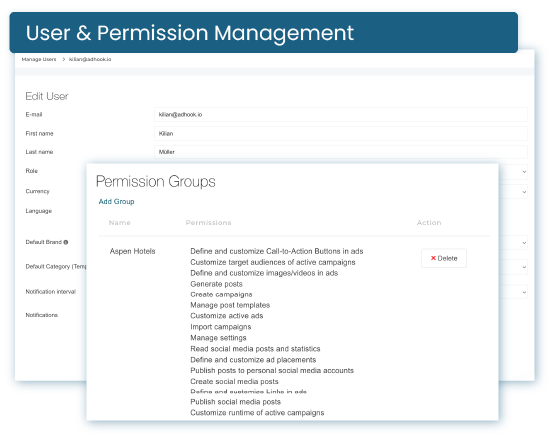Open the Default Brand dropdown
This screenshot has height=440, width=550.
click(x=524, y=243)
